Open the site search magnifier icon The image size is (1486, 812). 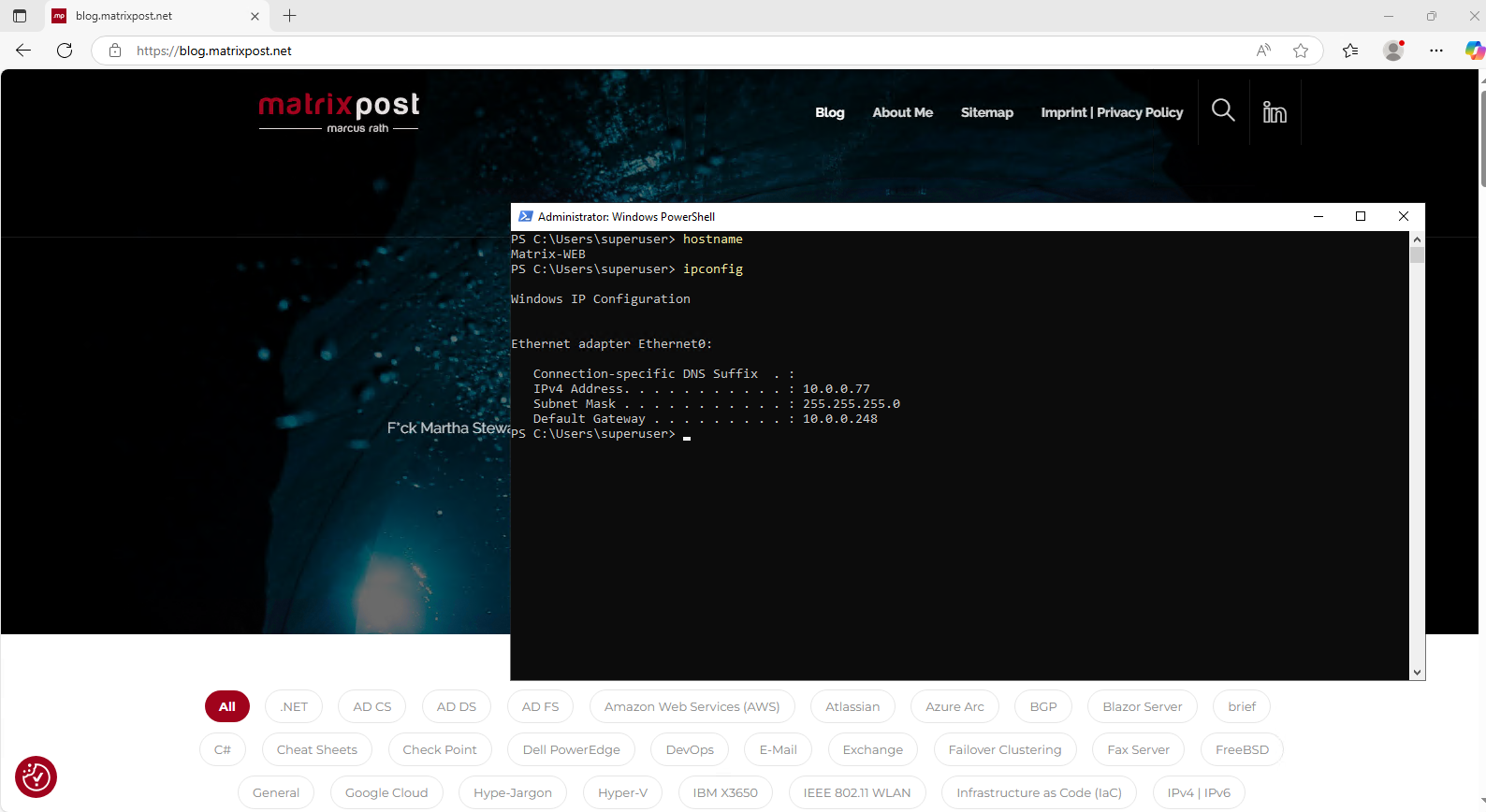click(x=1223, y=110)
